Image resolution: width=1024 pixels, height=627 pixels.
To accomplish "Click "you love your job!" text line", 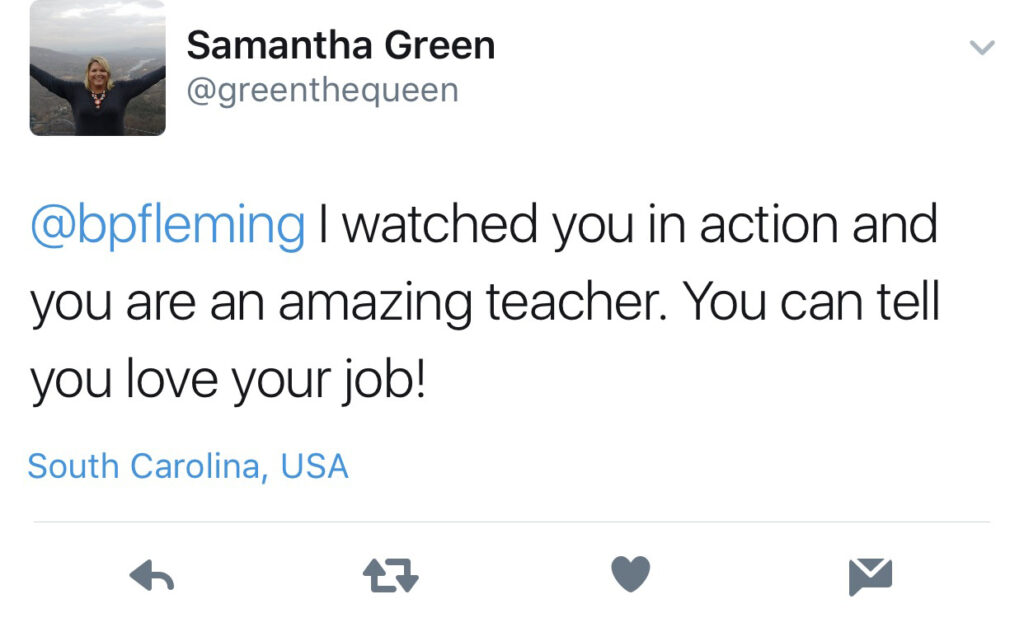I will click(x=229, y=380).
